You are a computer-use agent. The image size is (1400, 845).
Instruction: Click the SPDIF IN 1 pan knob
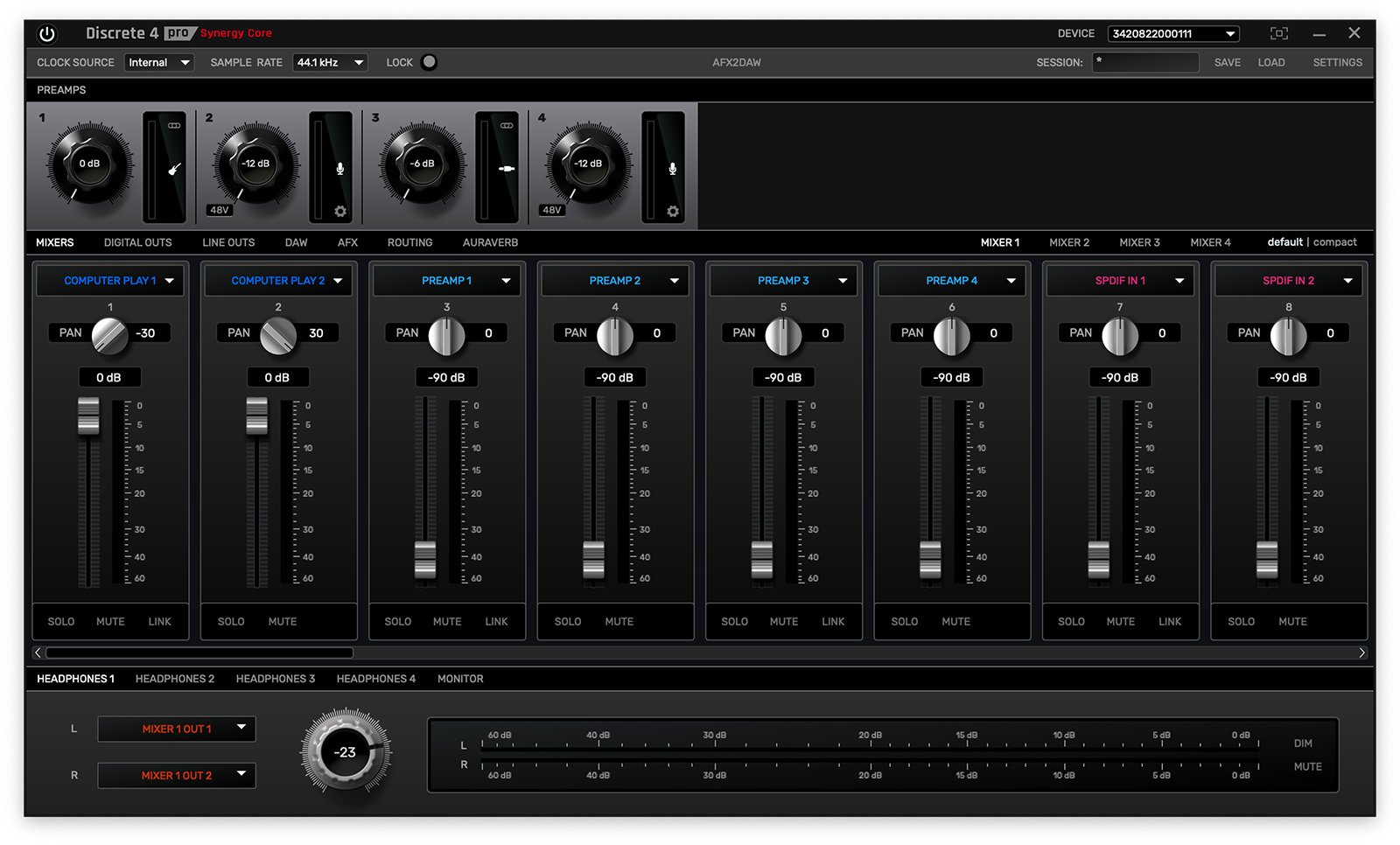click(1120, 336)
